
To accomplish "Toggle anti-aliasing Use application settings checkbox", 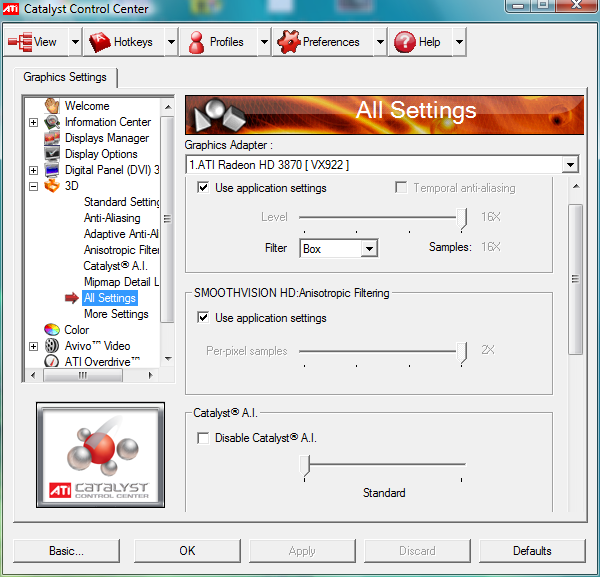I will click(203, 187).
